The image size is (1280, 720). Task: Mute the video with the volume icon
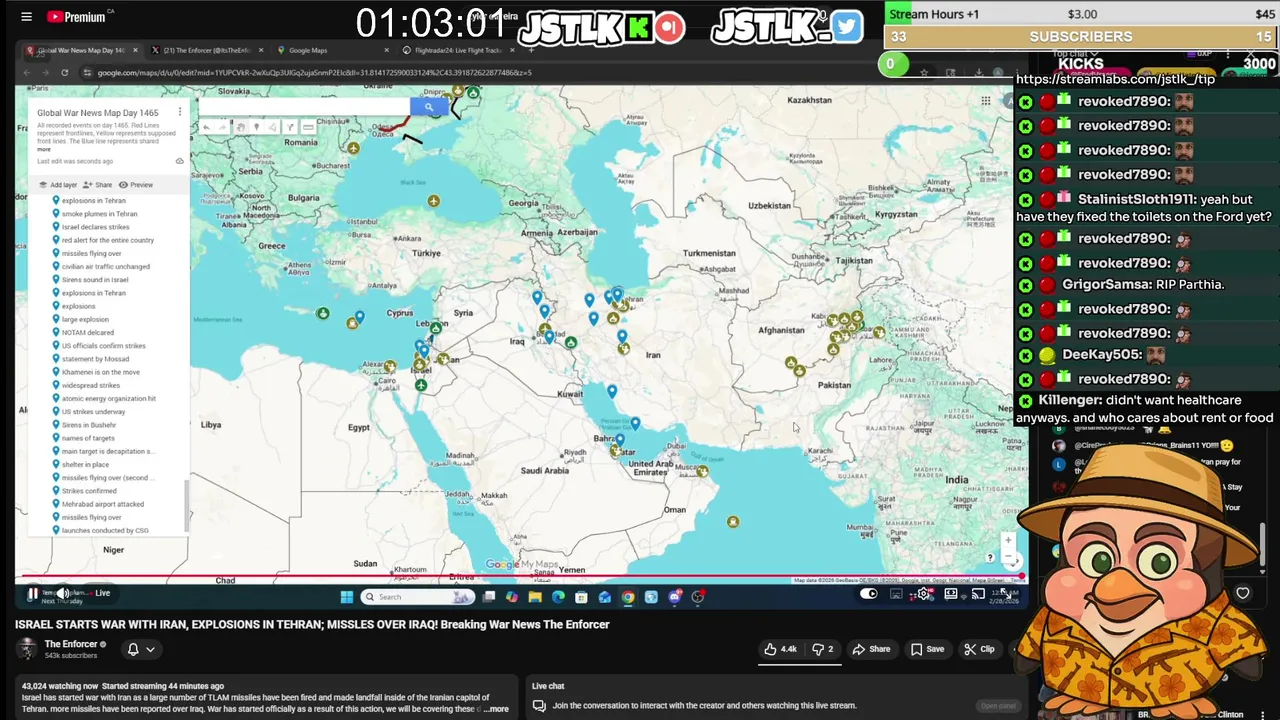[62, 593]
